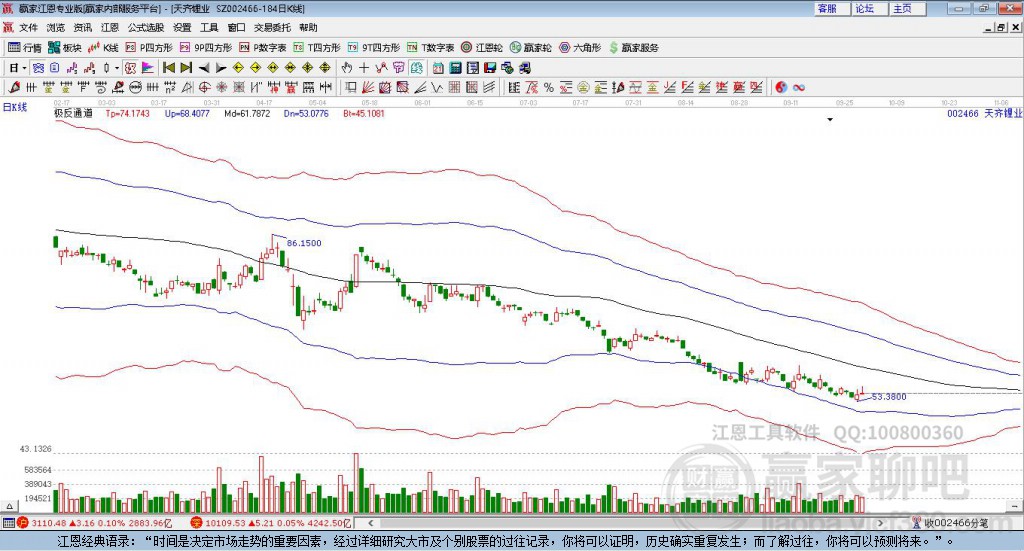Click the 53.3800 low price label
Viewport: 1024px width, 551px height.
(x=889, y=396)
